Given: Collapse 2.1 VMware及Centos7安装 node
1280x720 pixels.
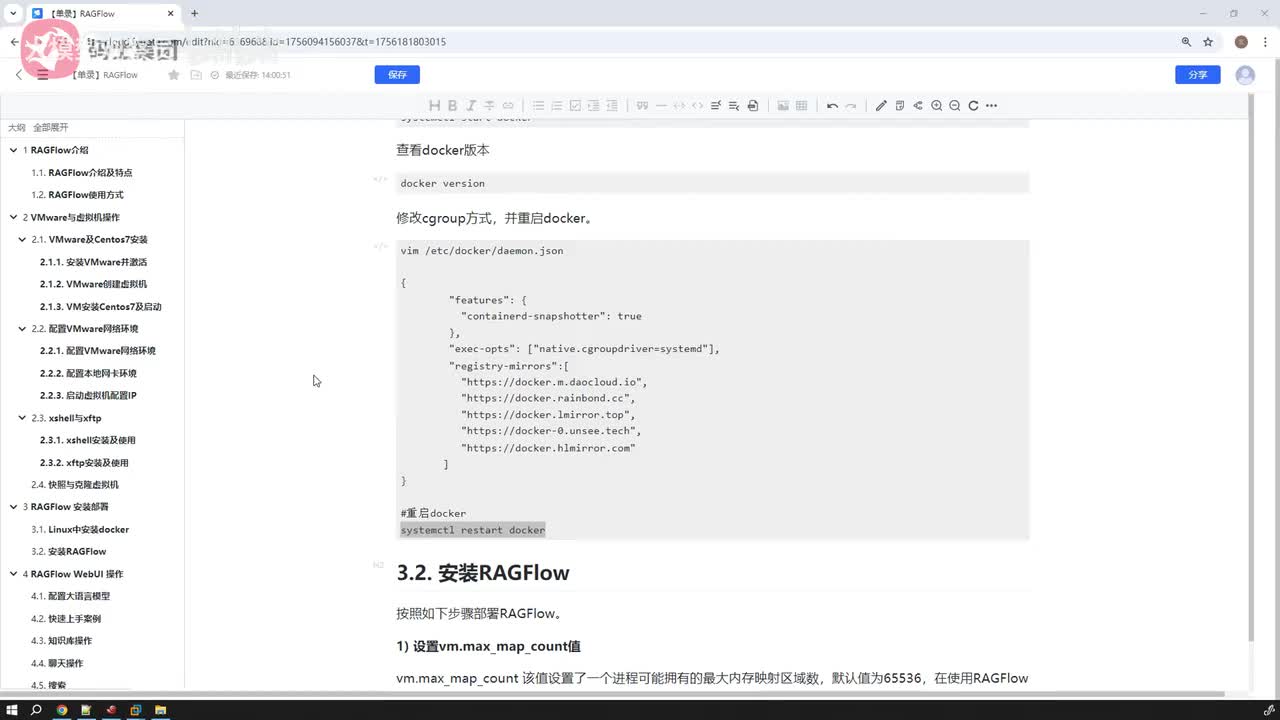Looking at the screenshot, I should pyautogui.click(x=22, y=240).
